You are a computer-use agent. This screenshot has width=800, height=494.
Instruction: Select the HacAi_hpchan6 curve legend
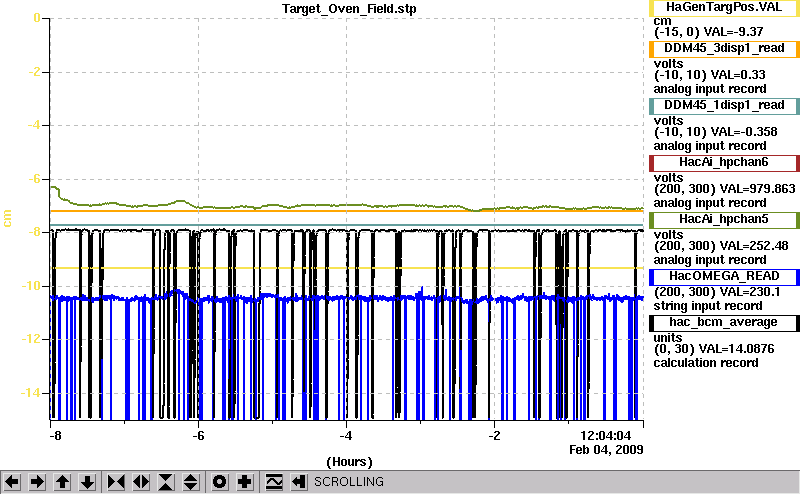point(724,163)
